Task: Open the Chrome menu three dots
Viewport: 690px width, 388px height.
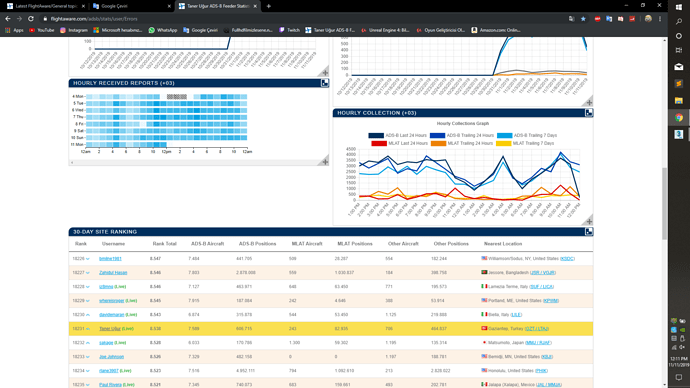Action: coord(660,19)
